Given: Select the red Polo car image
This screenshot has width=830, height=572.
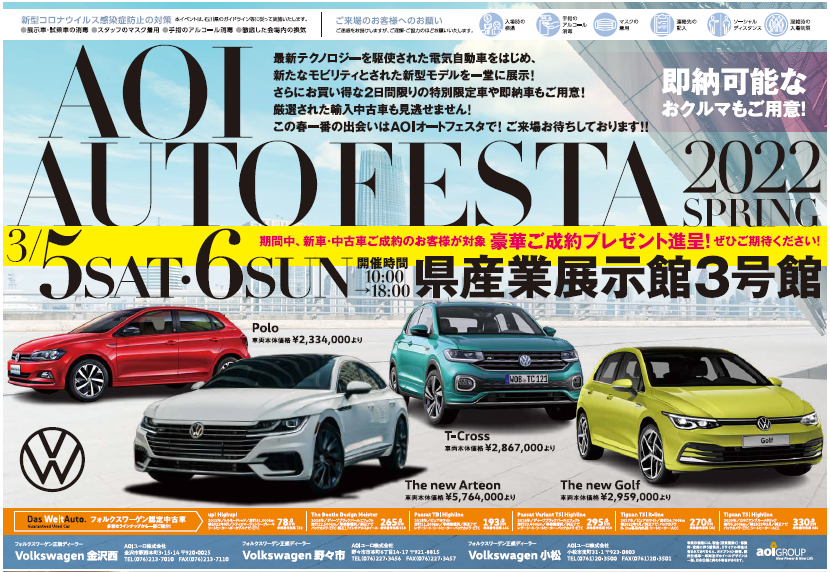Looking at the screenshot, I should coord(128,352).
